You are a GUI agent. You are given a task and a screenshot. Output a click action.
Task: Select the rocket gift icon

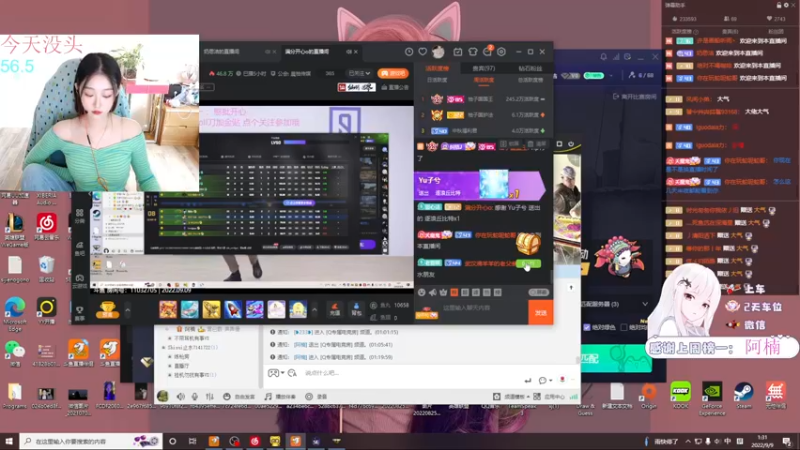coord(233,309)
